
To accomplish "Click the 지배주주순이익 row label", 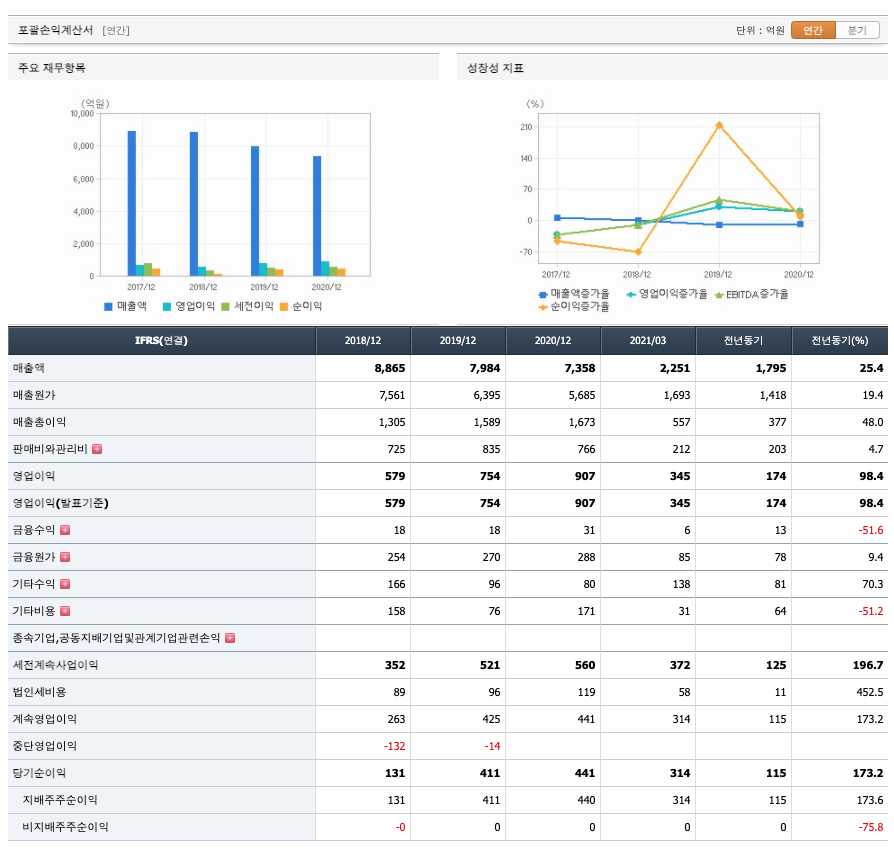I will click(60, 800).
